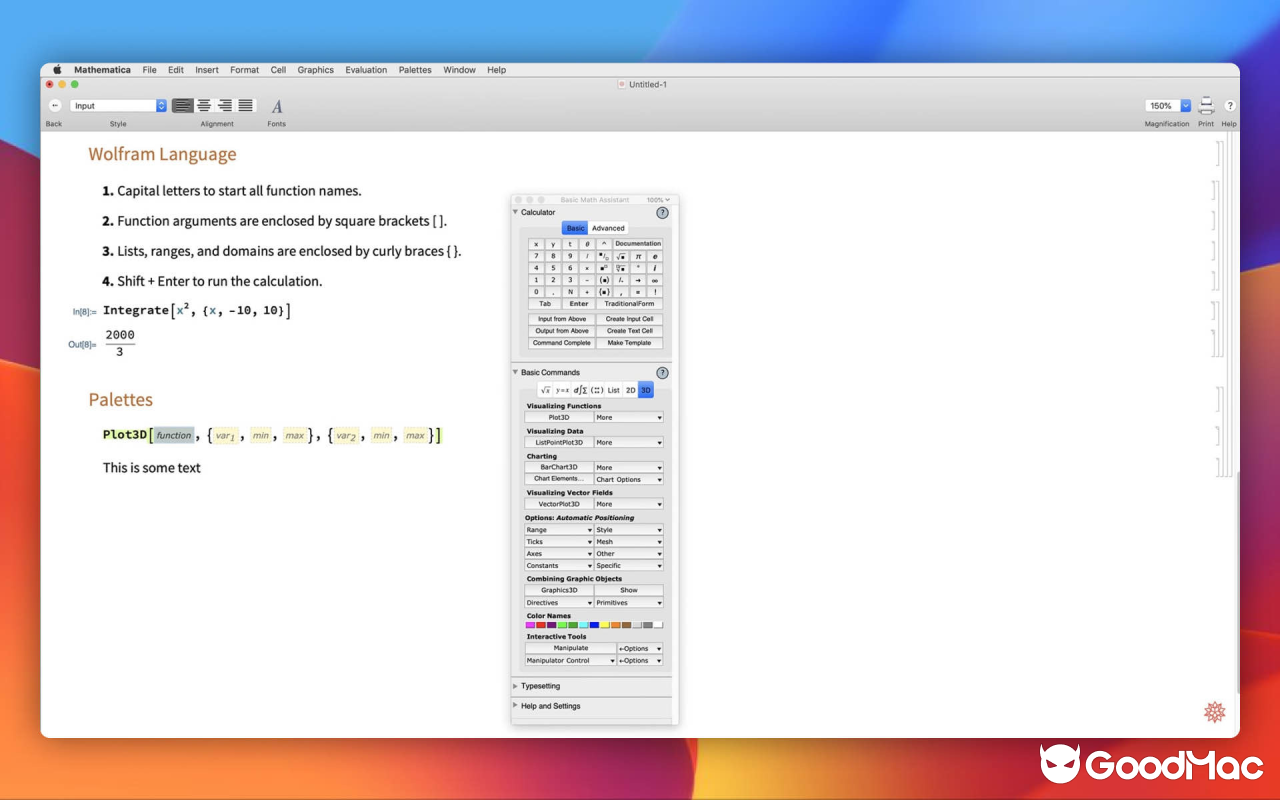Click the 150% magnification field
This screenshot has height=800, width=1280.
(1163, 105)
